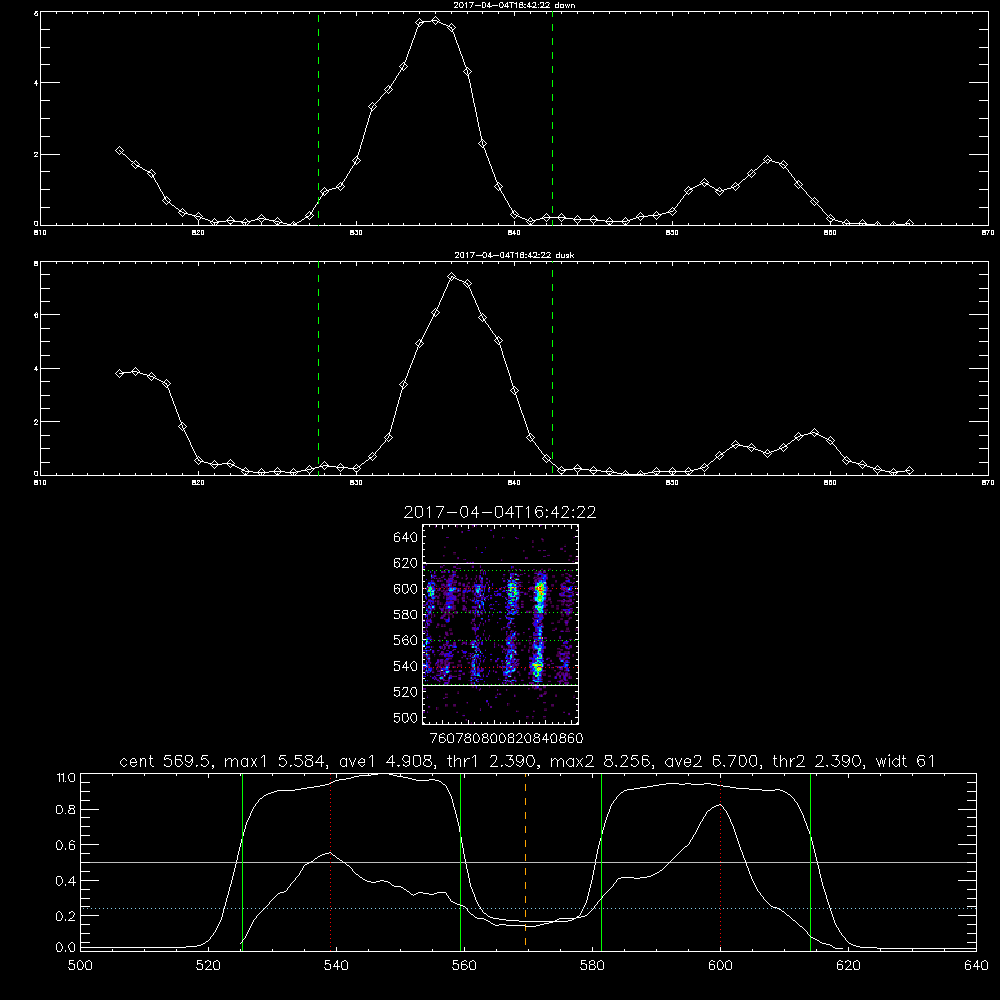Image resolution: width=1000 pixels, height=1000 pixels.
Task: Click the heatmap x-axis label '760780800820840860'
Action: (x=506, y=739)
